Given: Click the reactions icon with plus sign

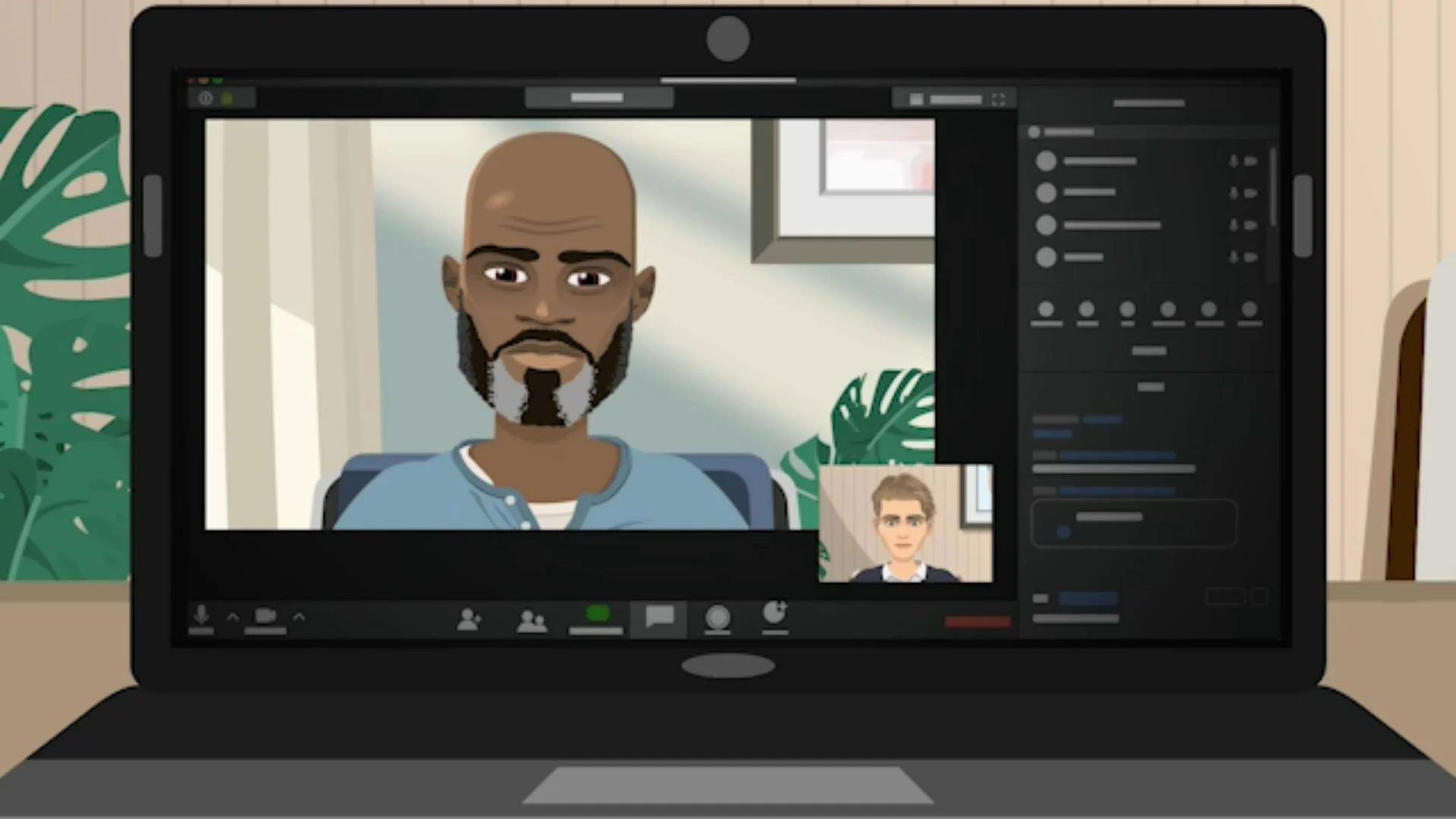Looking at the screenshot, I should pos(774,613).
